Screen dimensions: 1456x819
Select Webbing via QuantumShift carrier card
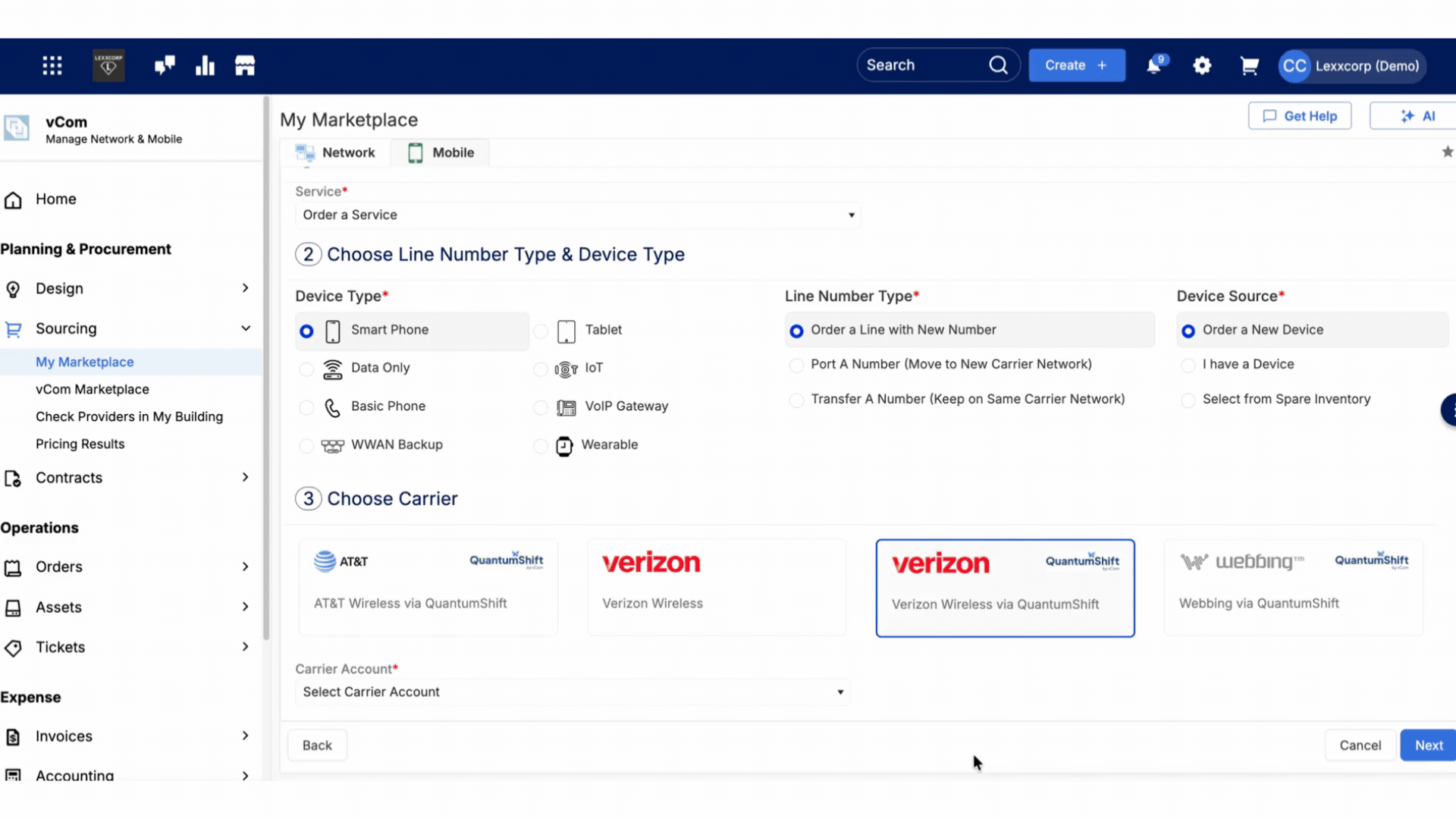click(x=1294, y=588)
